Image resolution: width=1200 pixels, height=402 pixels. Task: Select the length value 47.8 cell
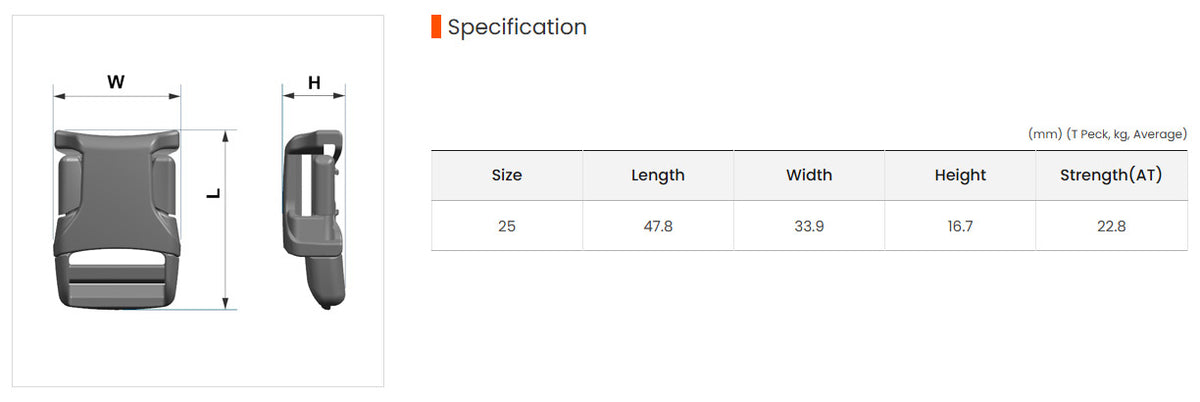tap(658, 226)
